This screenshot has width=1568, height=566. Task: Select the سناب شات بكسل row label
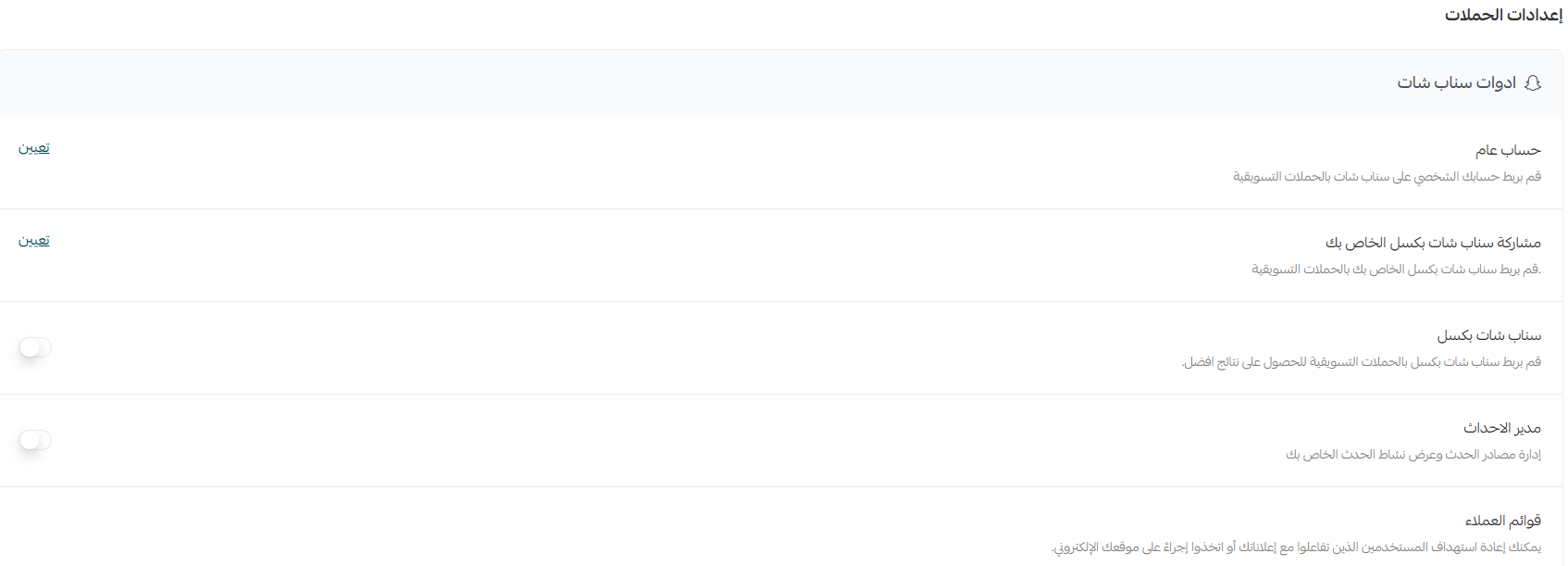(x=1489, y=335)
